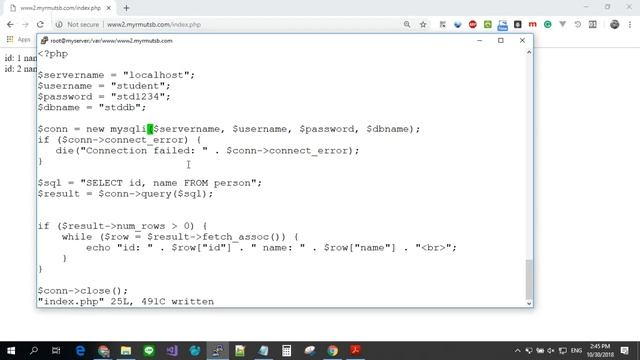Screen dimensions: 640x360
Task: Click the "stddb" database name value
Action: pos(120,108)
